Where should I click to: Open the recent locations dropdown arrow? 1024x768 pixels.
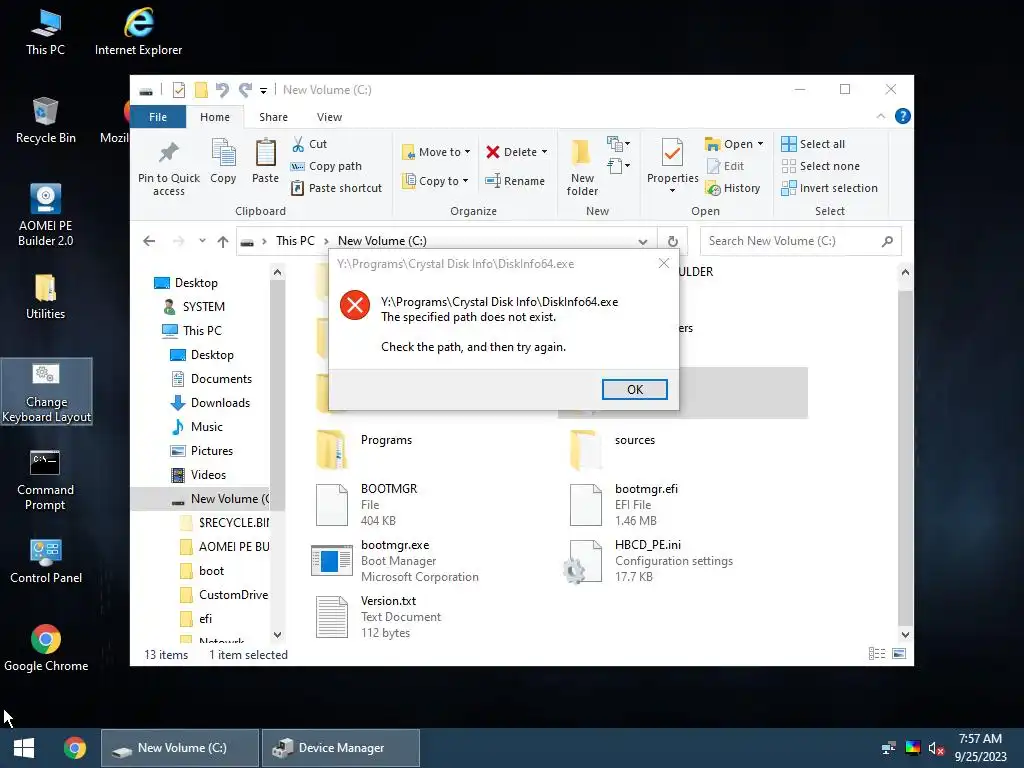pos(202,241)
